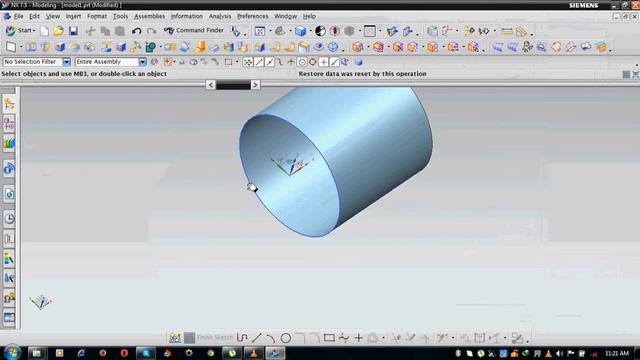
Task: Select the Arc tool in sketch toolbar
Action: 271,338
